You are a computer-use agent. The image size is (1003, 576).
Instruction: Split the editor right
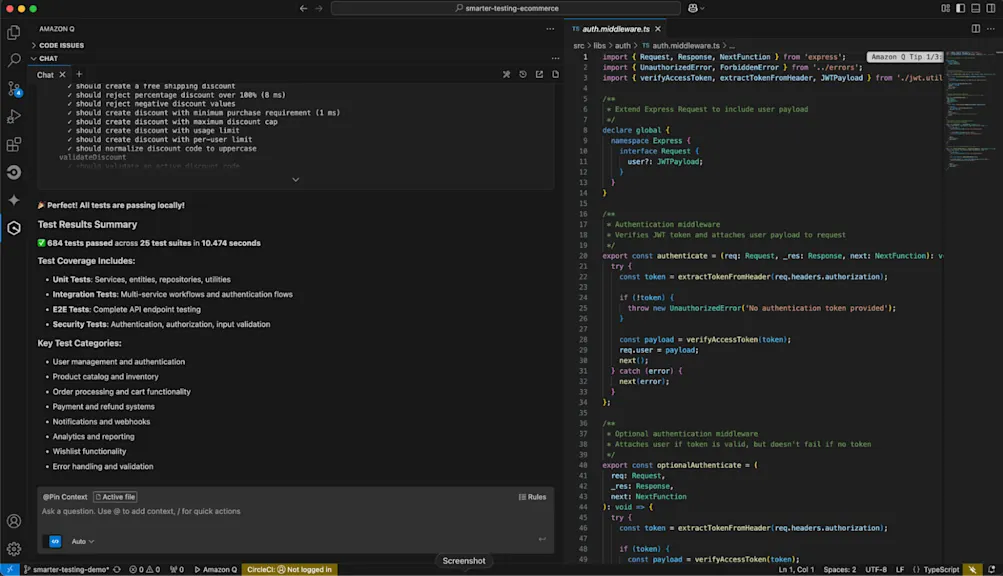pos(976,29)
